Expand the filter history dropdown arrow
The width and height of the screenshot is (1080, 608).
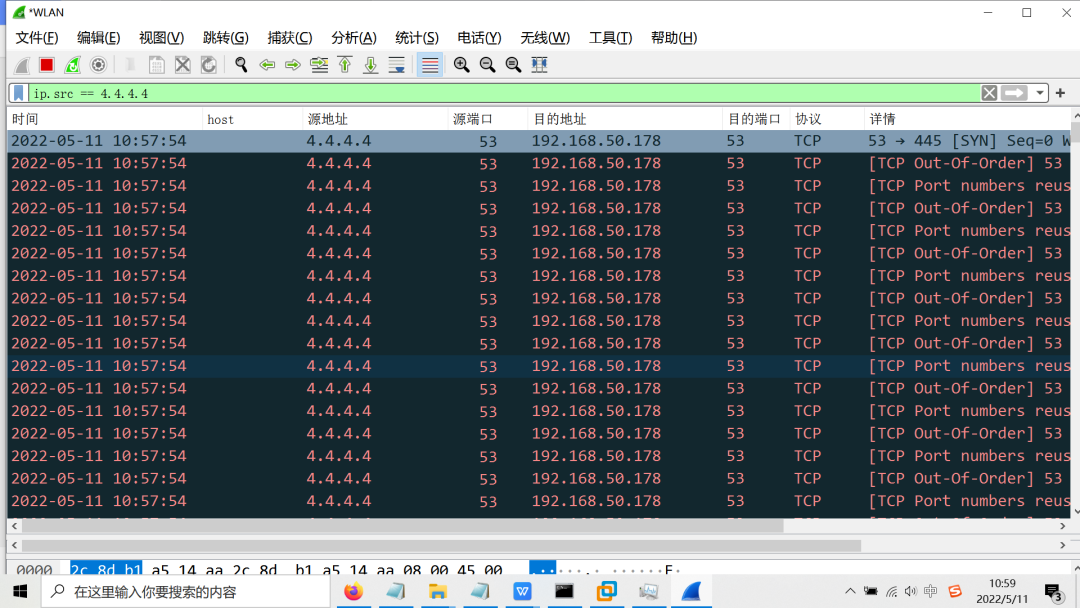tap(1040, 93)
